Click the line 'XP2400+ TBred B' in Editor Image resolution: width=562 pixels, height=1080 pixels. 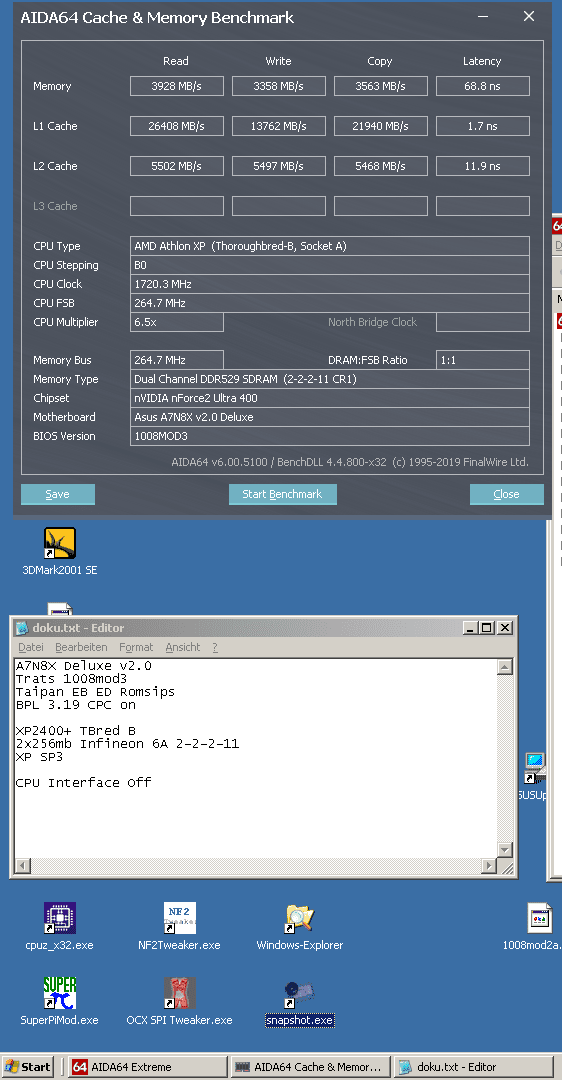[76, 731]
